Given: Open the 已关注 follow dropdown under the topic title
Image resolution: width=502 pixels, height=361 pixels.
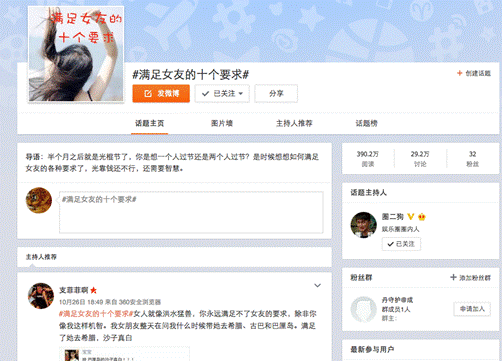Looking at the screenshot, I should 222,94.
